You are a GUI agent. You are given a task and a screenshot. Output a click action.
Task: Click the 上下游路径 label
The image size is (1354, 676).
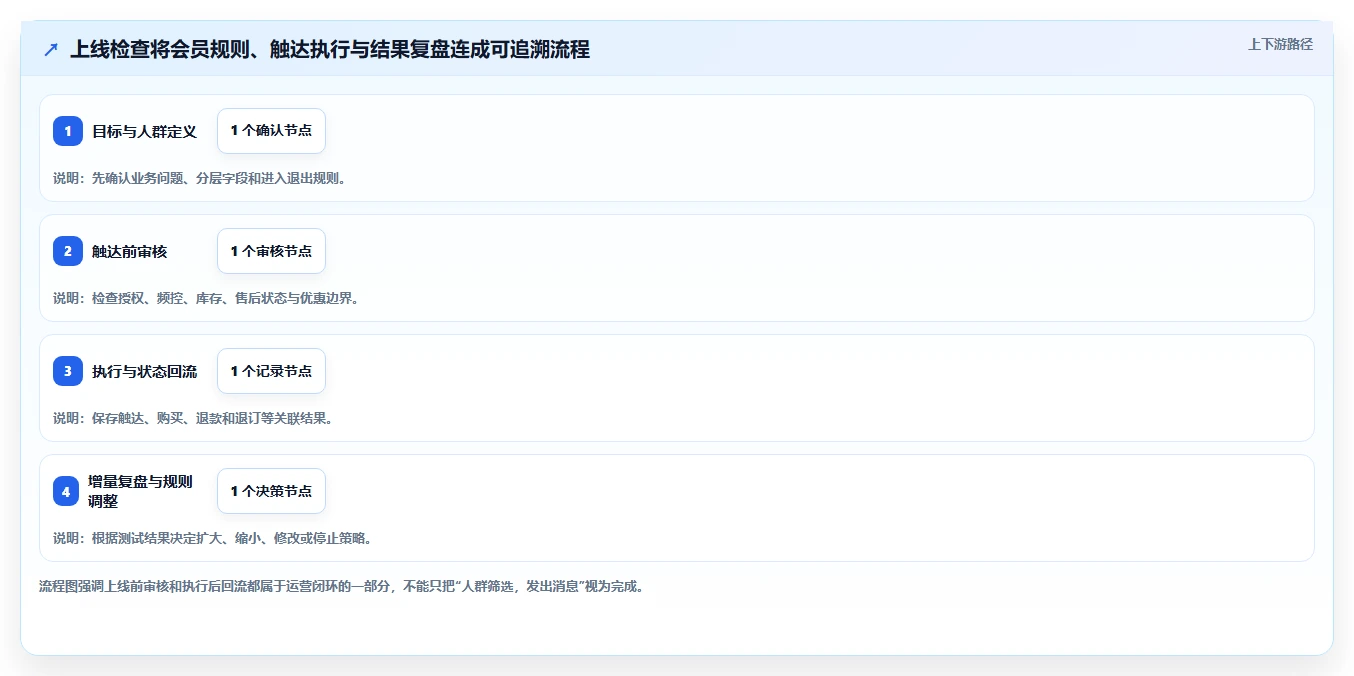coord(1280,44)
